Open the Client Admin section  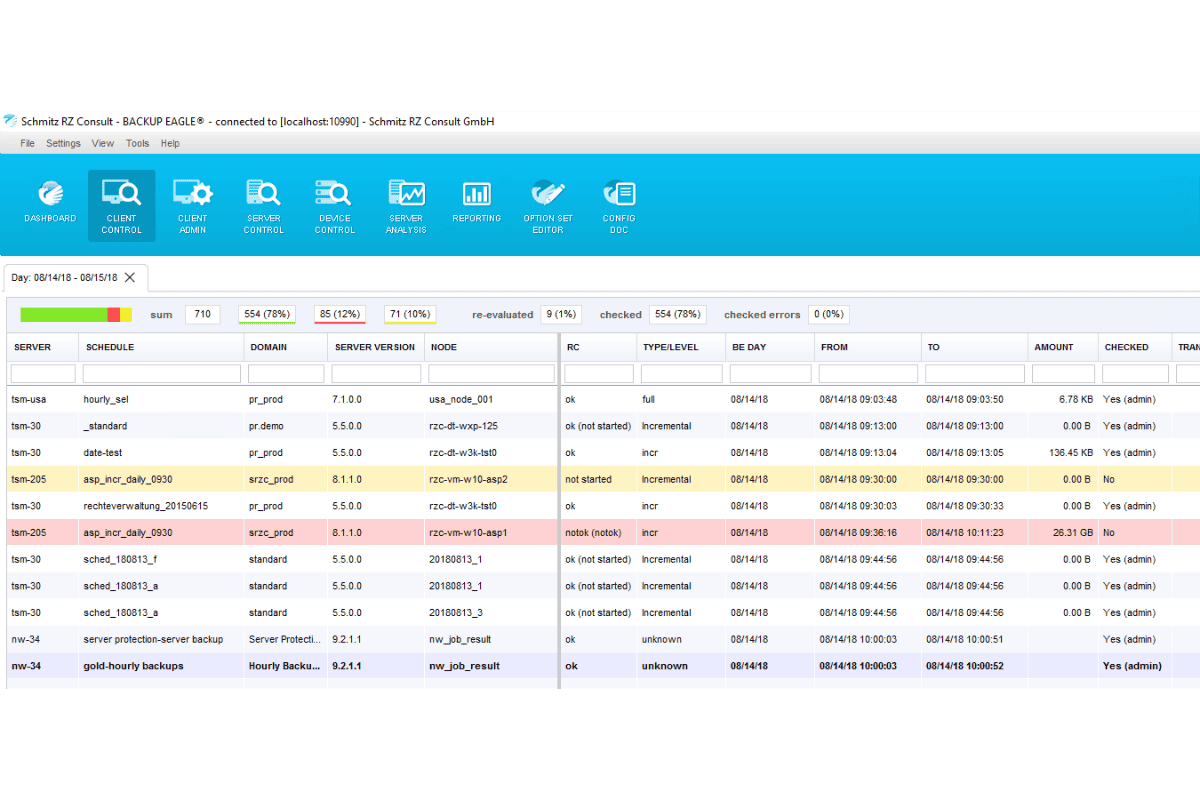click(x=192, y=206)
